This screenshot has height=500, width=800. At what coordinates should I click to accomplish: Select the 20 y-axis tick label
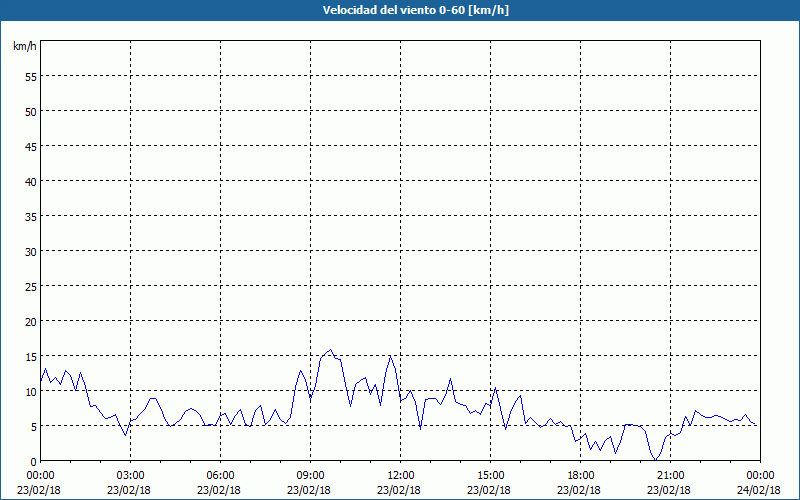pyautogui.click(x=31, y=321)
